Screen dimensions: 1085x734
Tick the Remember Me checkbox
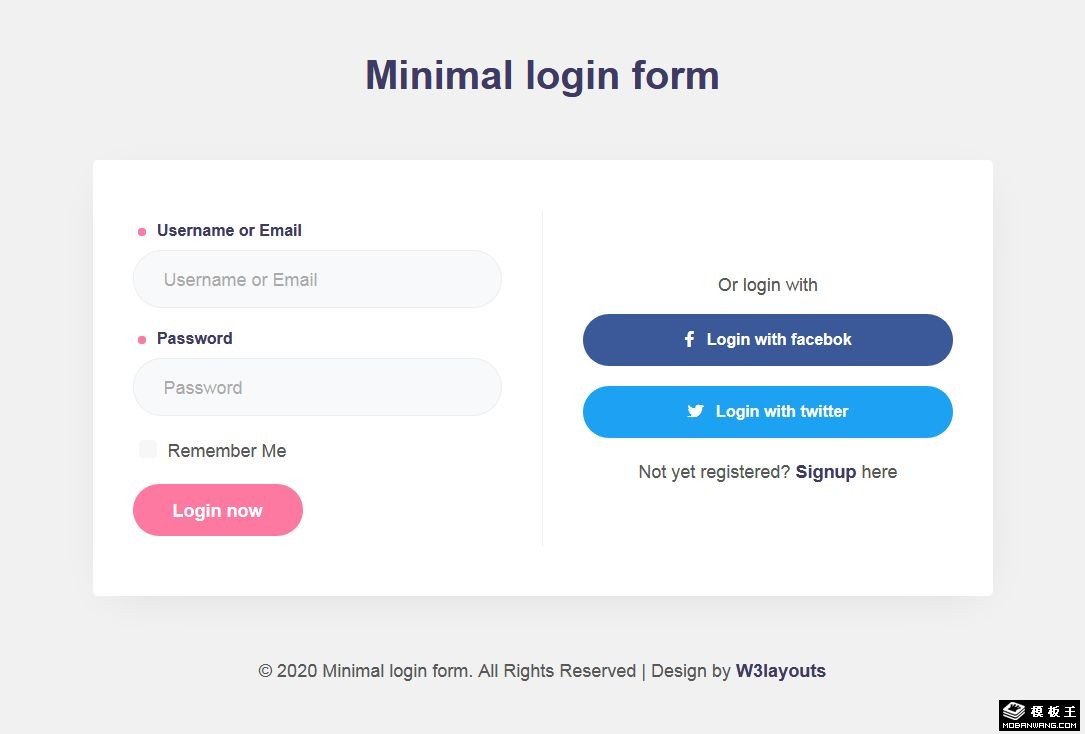[x=148, y=450]
